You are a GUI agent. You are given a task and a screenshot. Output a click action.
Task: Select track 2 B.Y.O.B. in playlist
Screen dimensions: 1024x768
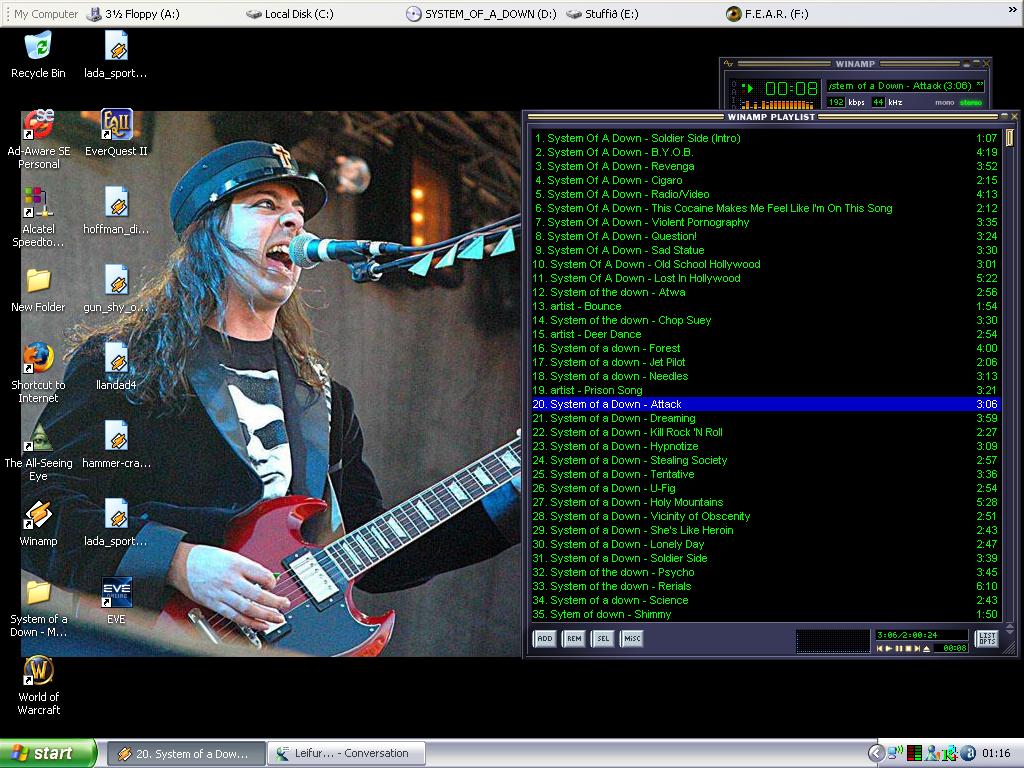click(766, 152)
